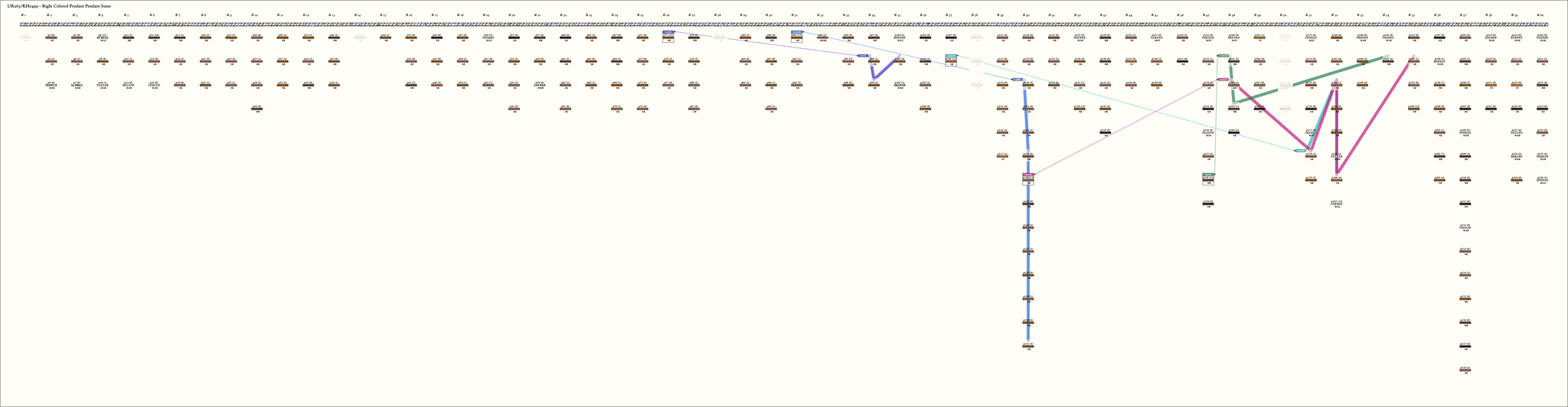Click the group # 60 header label
The width and height of the screenshot is (1568, 407).
pos(1541,15)
